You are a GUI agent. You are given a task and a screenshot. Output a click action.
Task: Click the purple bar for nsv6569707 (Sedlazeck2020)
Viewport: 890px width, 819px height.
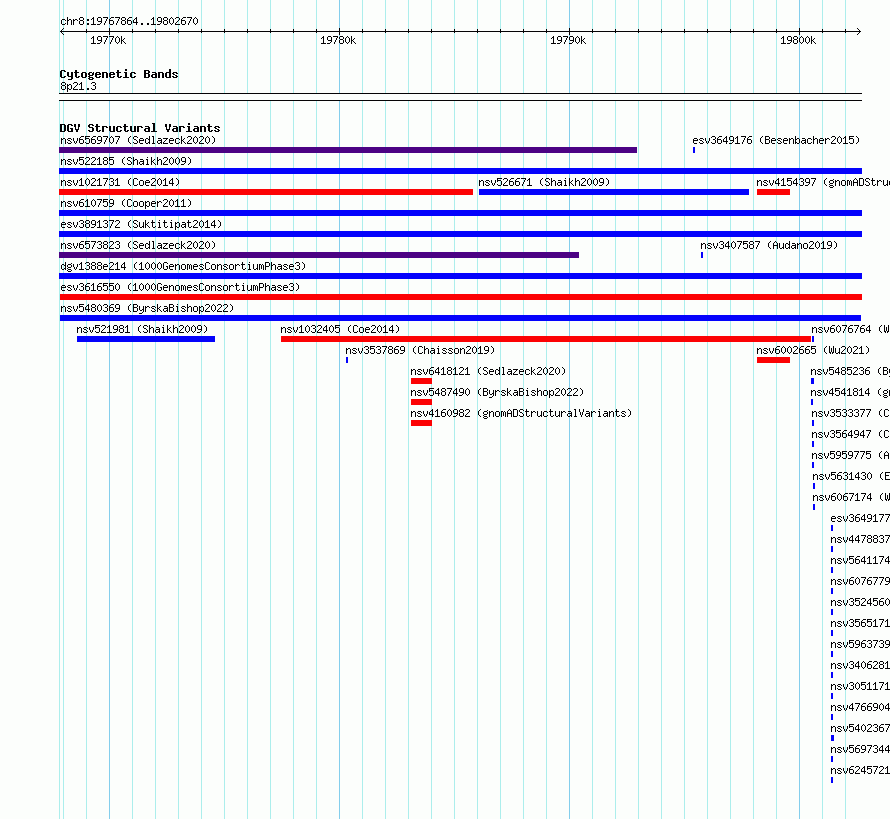coord(348,150)
